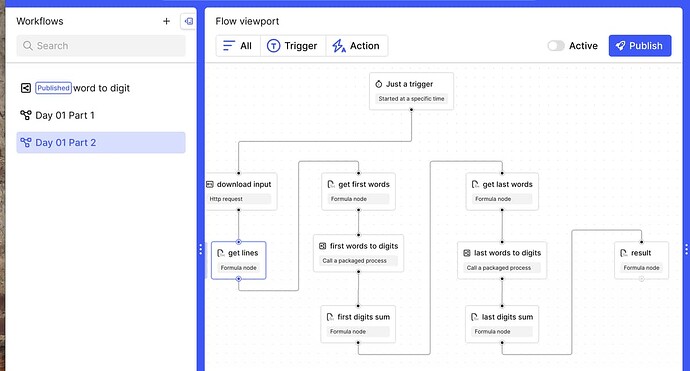Toggle the Active switch
The image size is (690, 371).
[556, 46]
